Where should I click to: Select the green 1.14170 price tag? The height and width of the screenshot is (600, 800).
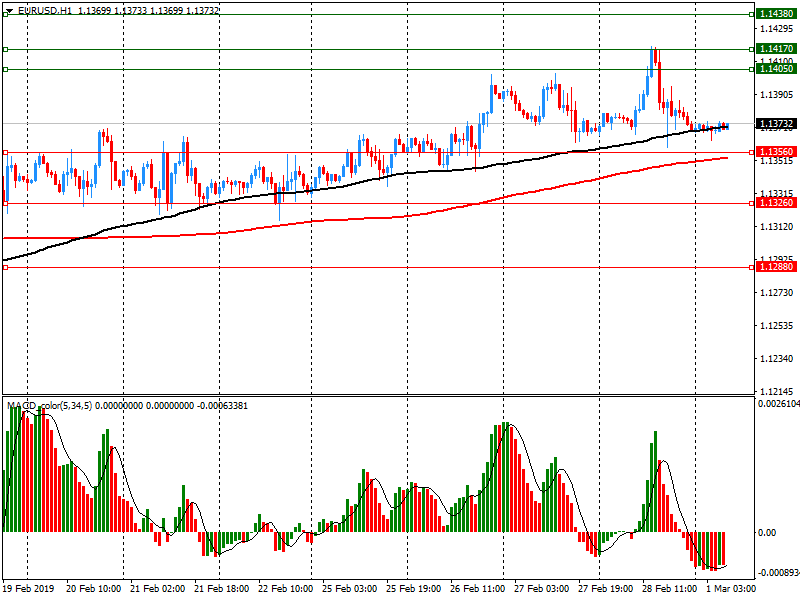click(776, 49)
